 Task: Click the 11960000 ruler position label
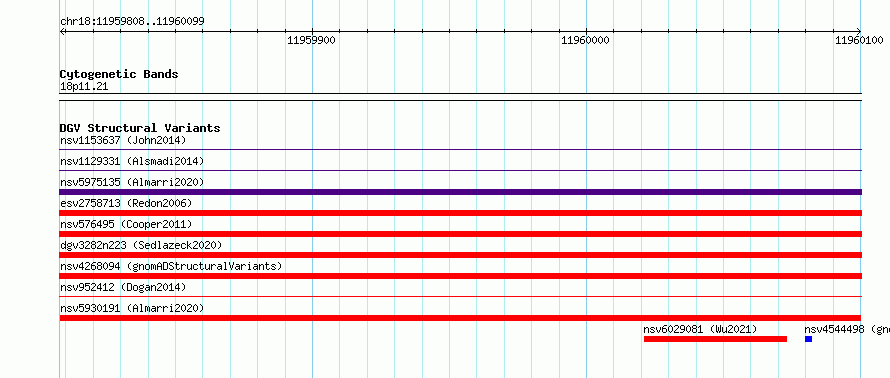585,40
